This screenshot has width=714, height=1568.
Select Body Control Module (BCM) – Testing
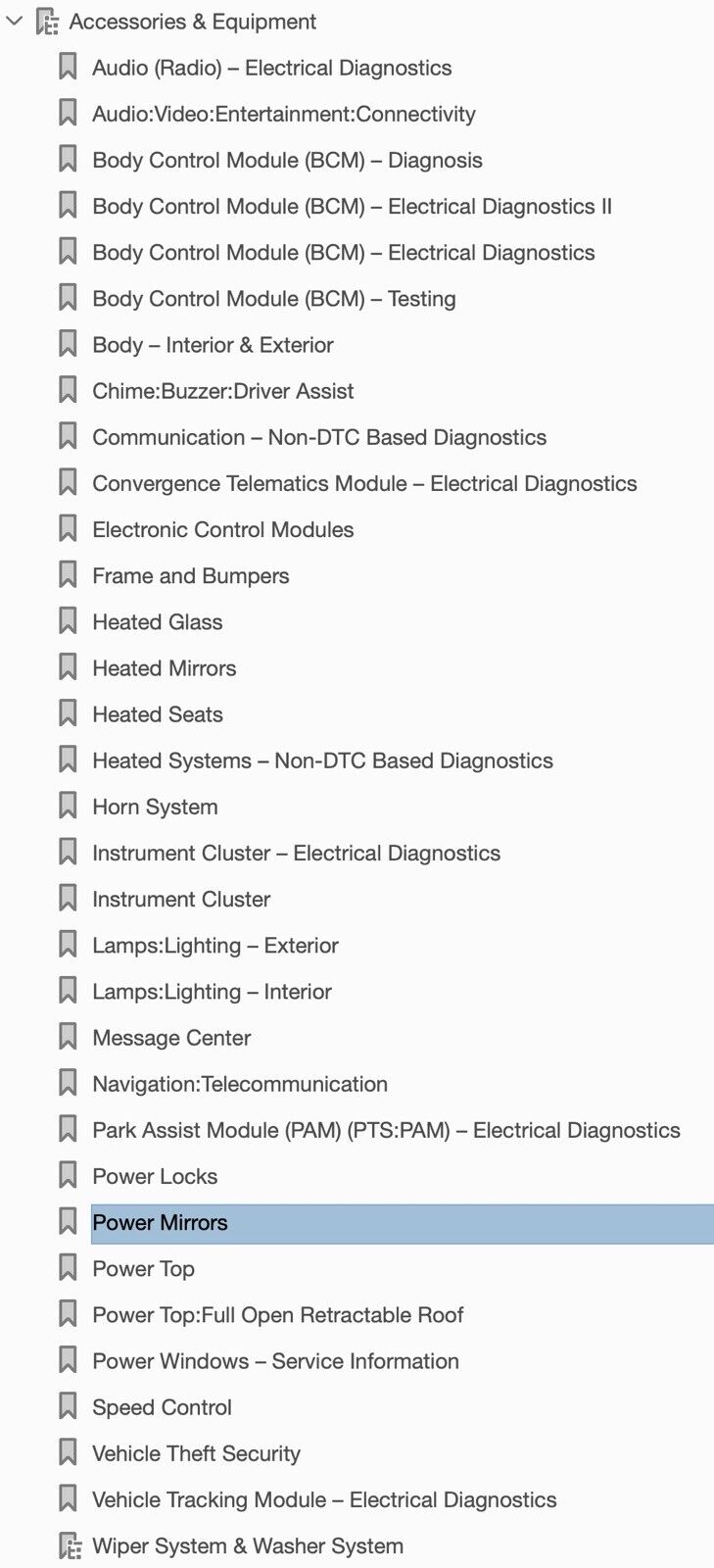[x=273, y=299]
